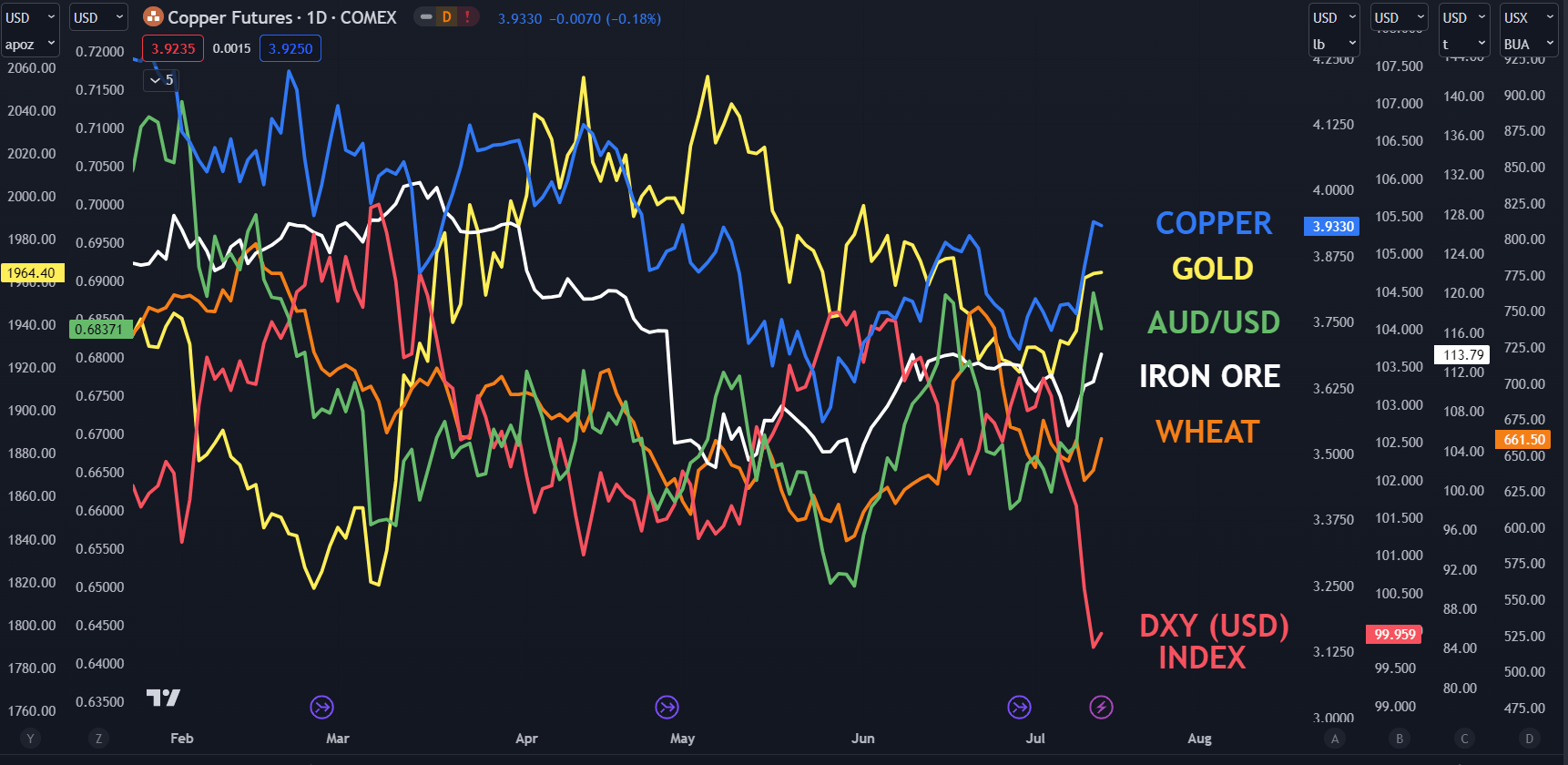Expand the collapsed indicator legend showing 5
The image size is (1568, 765).
pos(161,80)
